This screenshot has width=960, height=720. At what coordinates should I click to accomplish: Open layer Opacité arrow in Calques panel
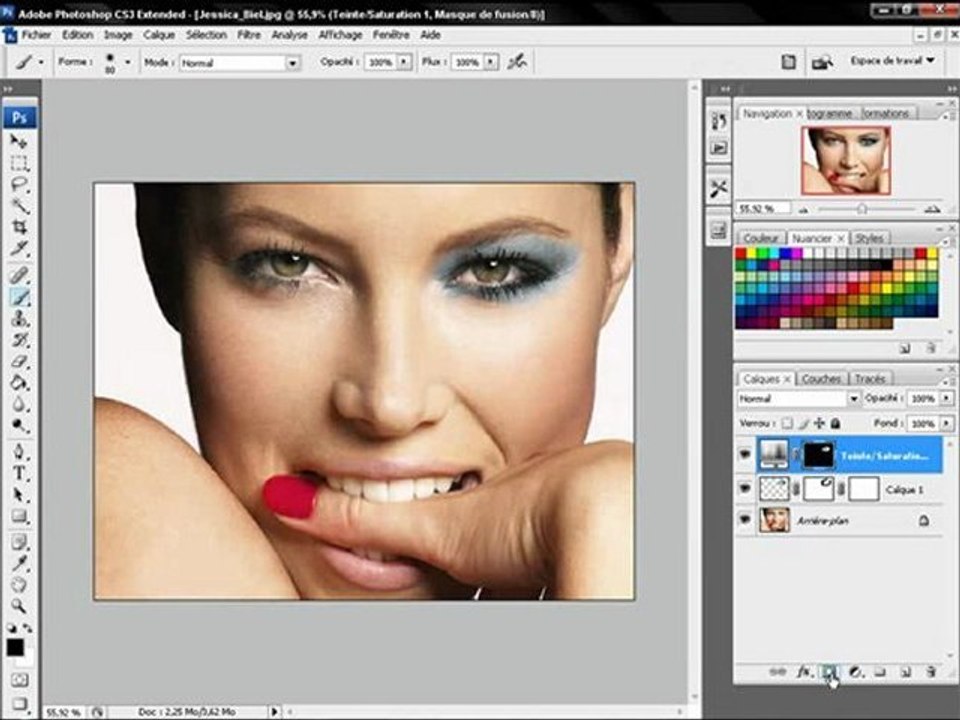point(947,399)
